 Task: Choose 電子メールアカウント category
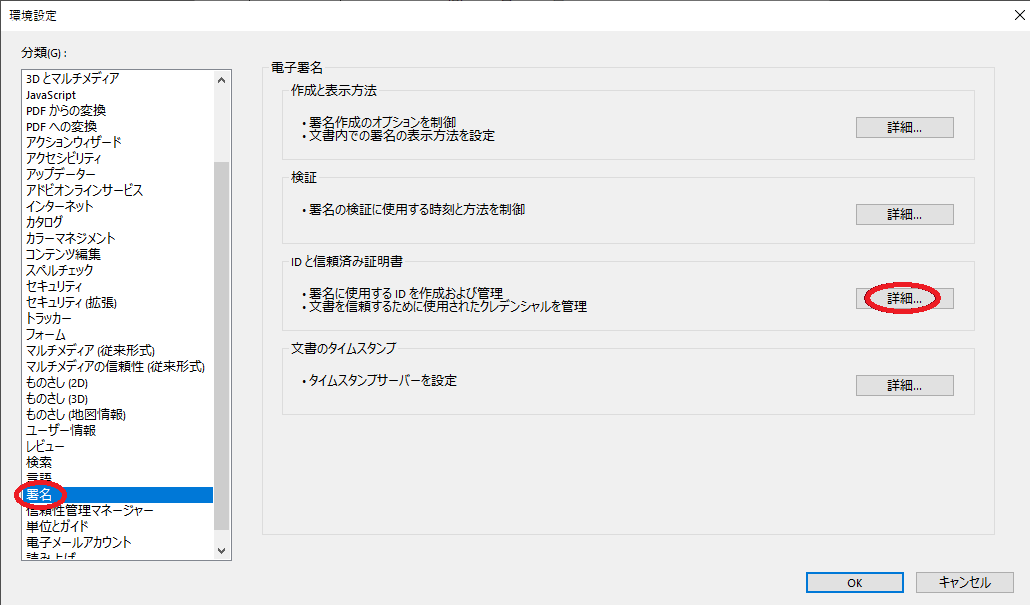pos(78,542)
